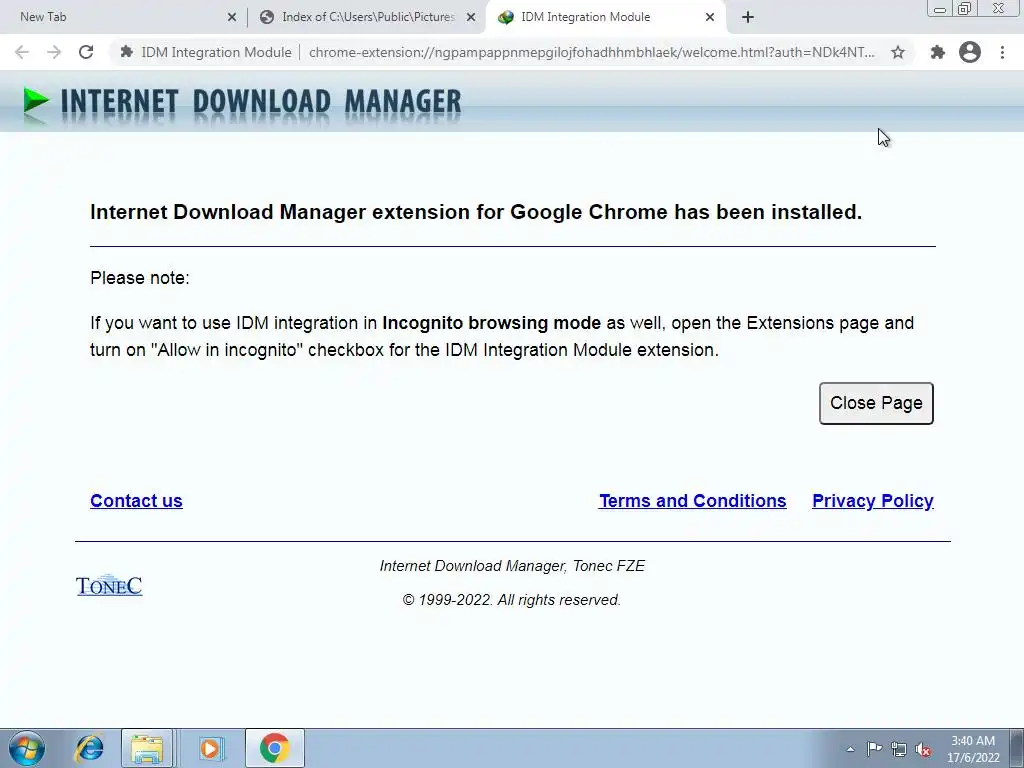Click the browser forward arrow
The image size is (1024, 768).
click(54, 52)
